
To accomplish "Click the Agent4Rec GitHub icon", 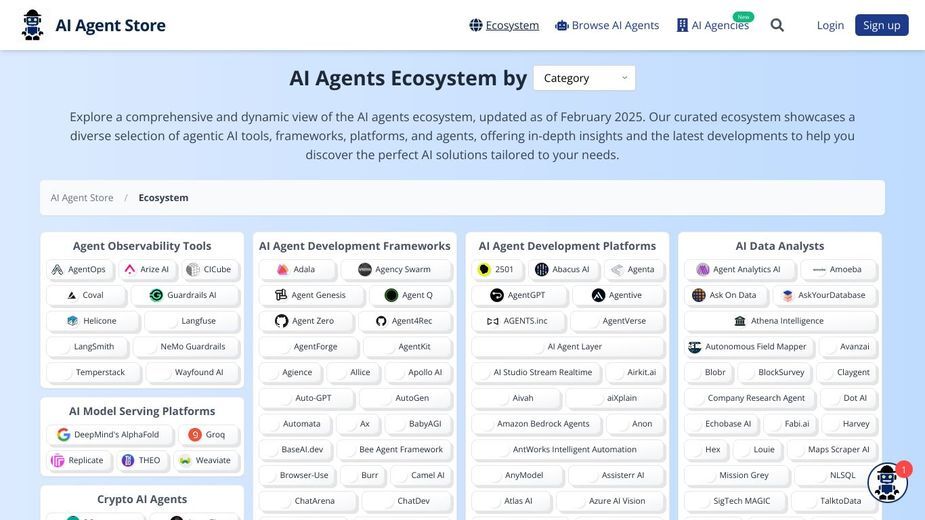I will coord(381,321).
